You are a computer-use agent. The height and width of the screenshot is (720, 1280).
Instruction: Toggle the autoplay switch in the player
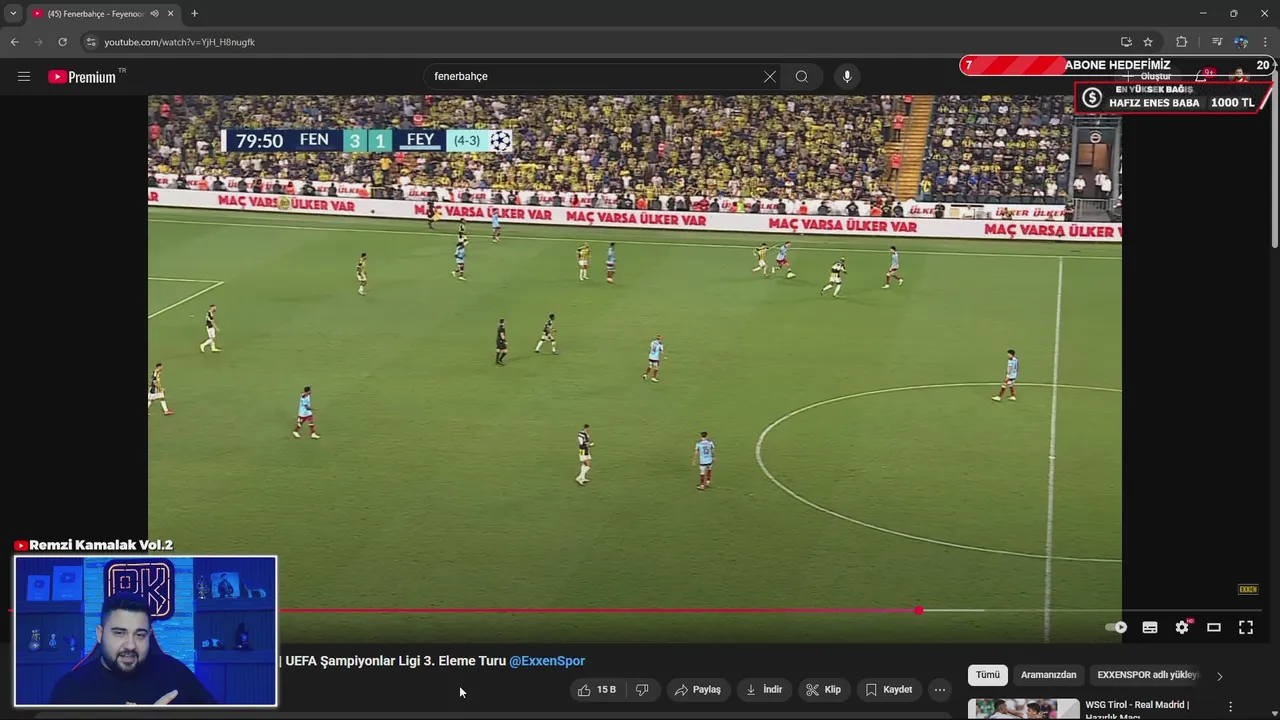[x=1116, y=627]
